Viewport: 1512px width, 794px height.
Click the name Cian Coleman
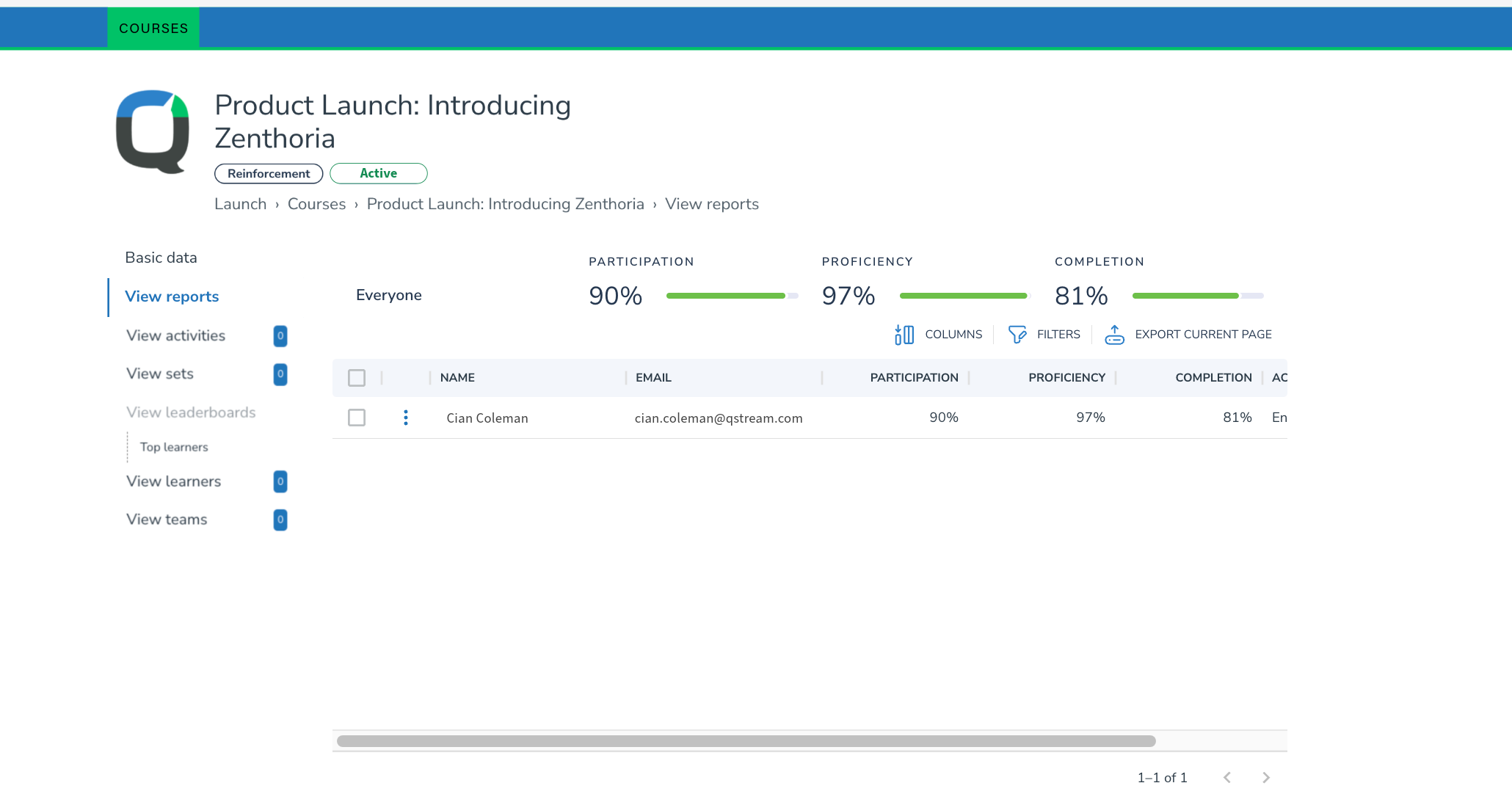(x=487, y=418)
